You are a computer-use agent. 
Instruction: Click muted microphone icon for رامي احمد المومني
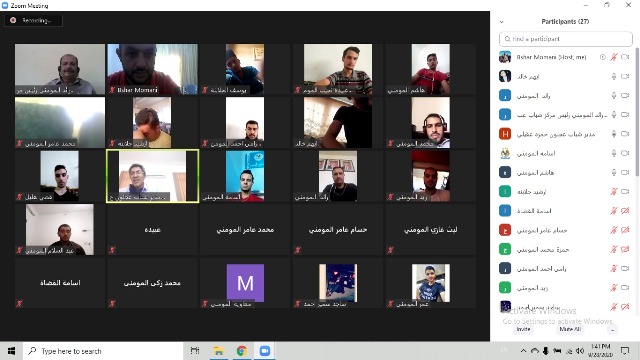(x=613, y=269)
